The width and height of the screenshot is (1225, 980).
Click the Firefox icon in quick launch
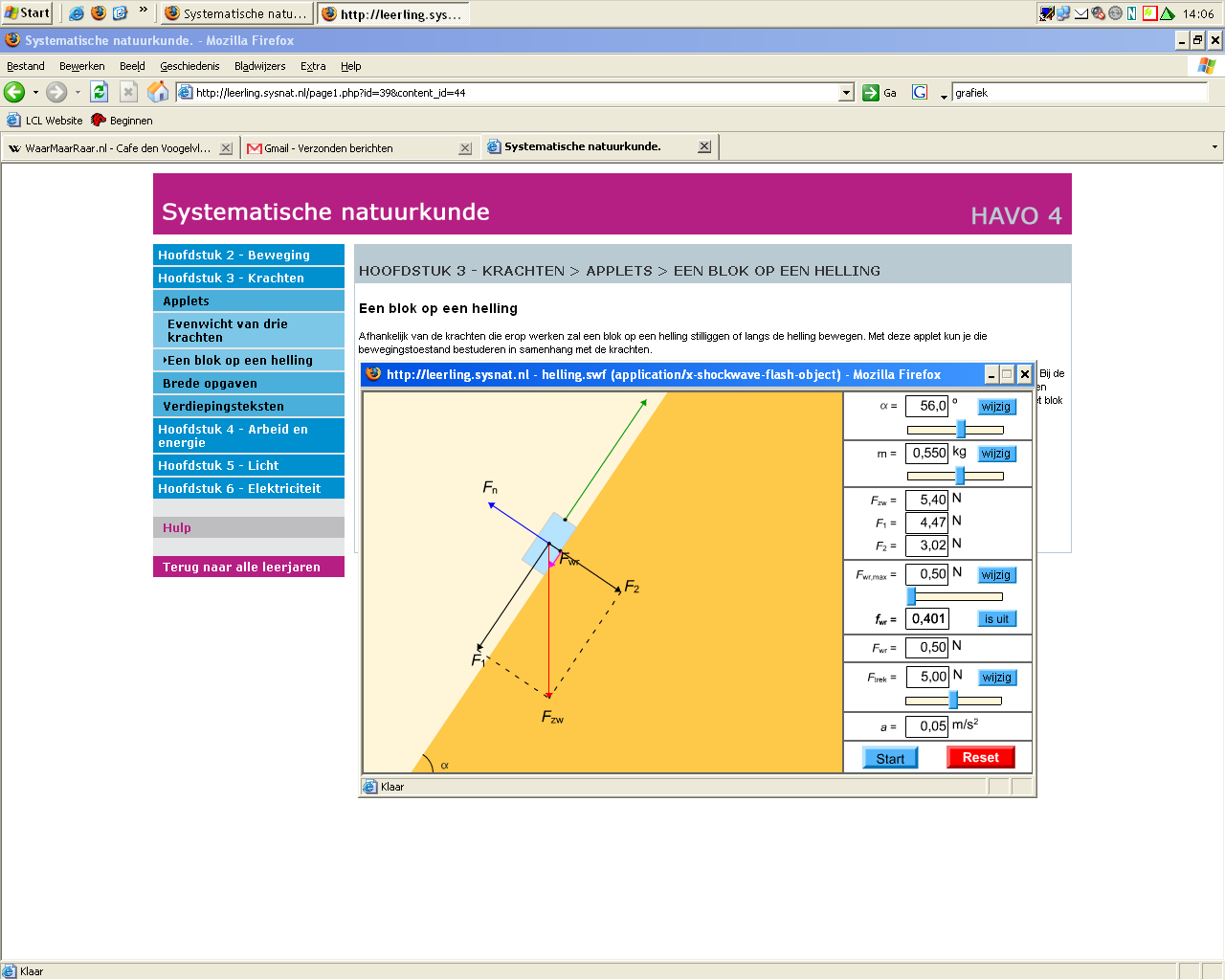coord(99,13)
